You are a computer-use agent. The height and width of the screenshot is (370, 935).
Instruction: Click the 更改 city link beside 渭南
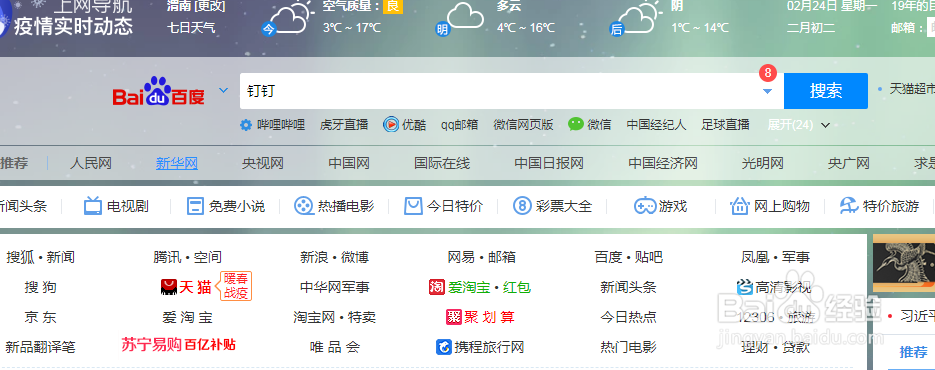[210, 7]
